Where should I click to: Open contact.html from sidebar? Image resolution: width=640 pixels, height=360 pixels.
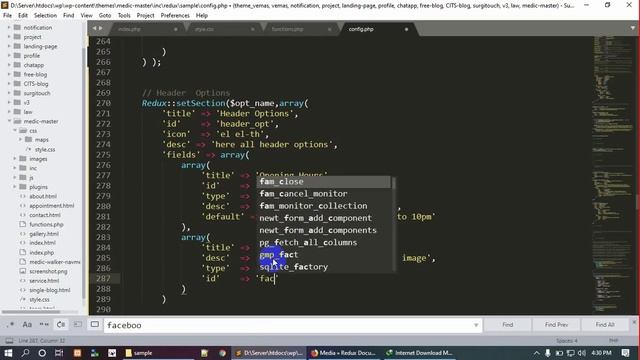pos(45,215)
